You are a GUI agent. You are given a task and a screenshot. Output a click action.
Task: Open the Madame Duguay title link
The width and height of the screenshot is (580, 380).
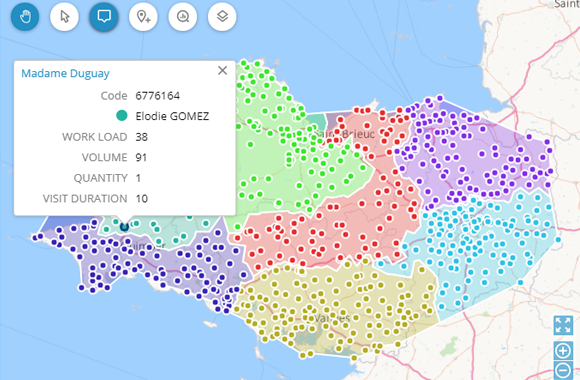65,73
